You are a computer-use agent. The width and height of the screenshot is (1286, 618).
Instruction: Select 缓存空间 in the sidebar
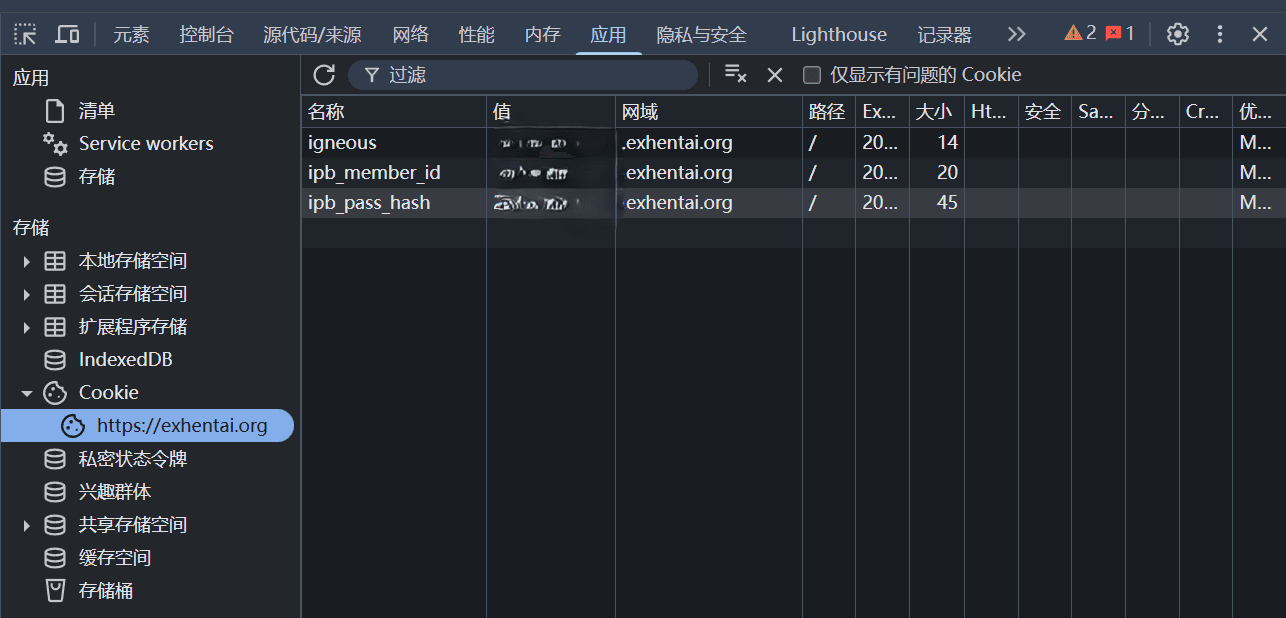tap(115, 558)
